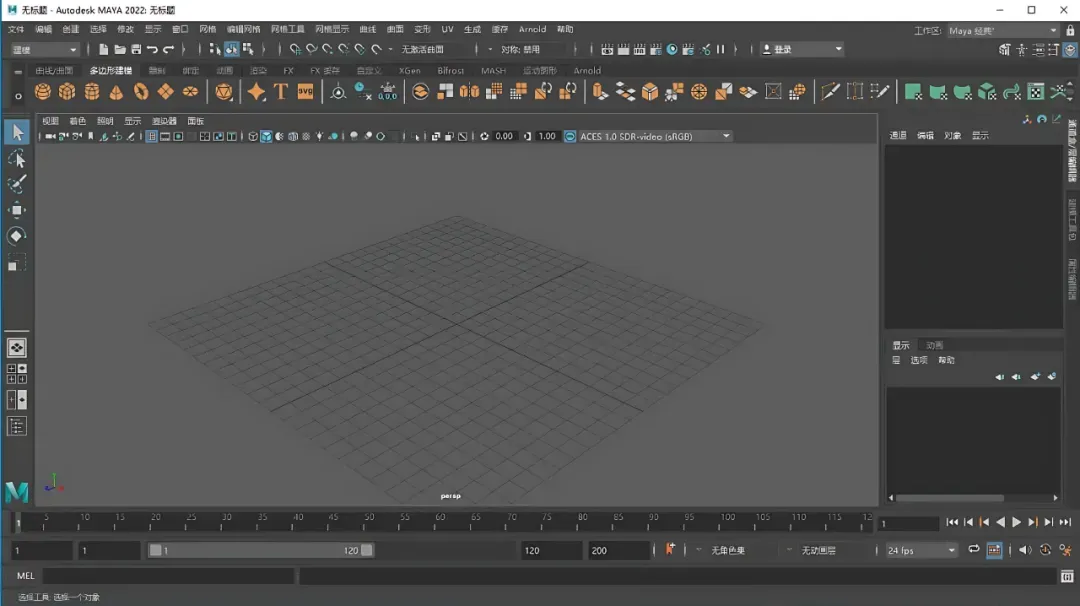1080x606 pixels.
Task: Switch to the FX shelf tab
Action: (288, 71)
